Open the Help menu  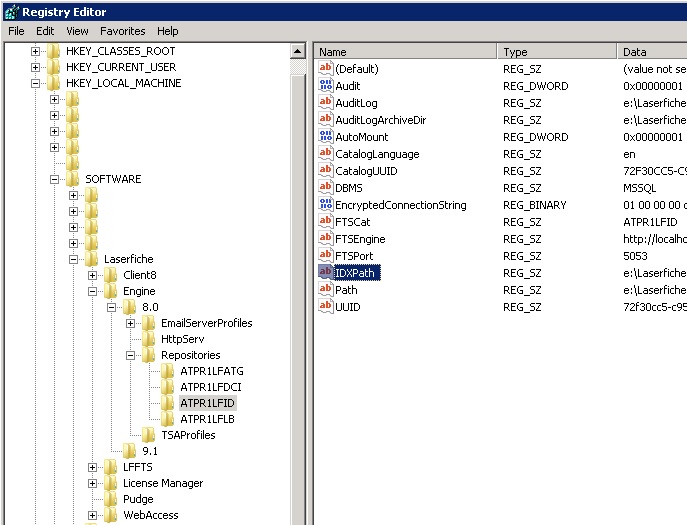tap(167, 31)
